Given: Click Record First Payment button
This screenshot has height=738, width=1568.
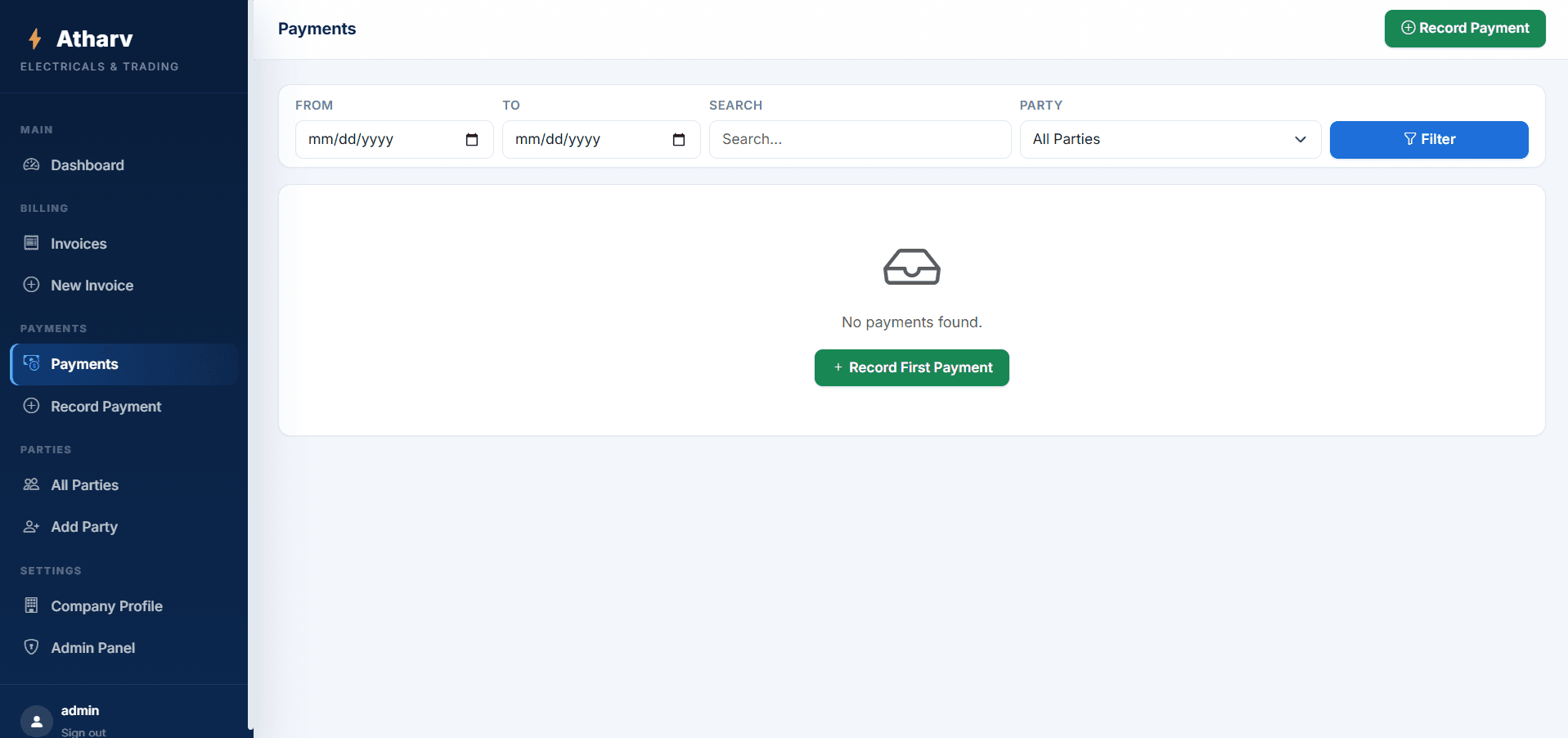Looking at the screenshot, I should point(912,367).
